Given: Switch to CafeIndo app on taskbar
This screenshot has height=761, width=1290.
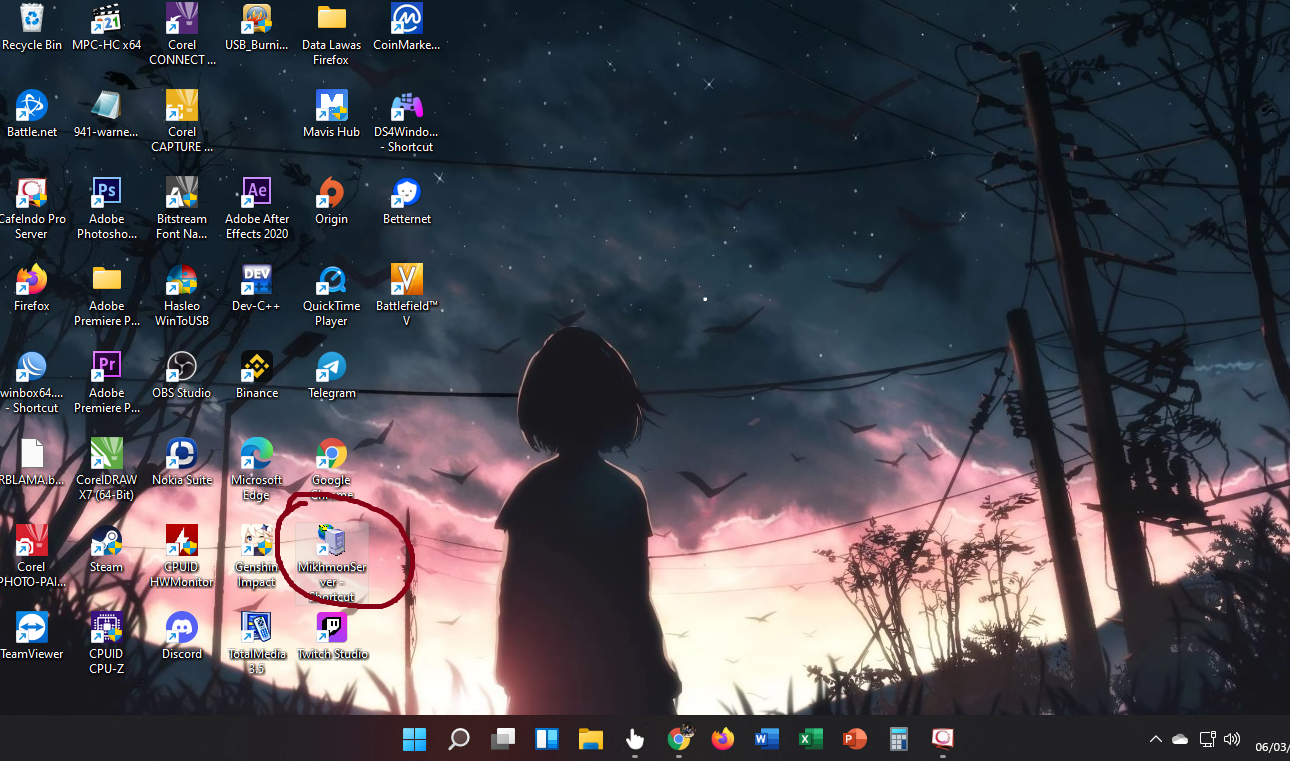Looking at the screenshot, I should click(942, 739).
